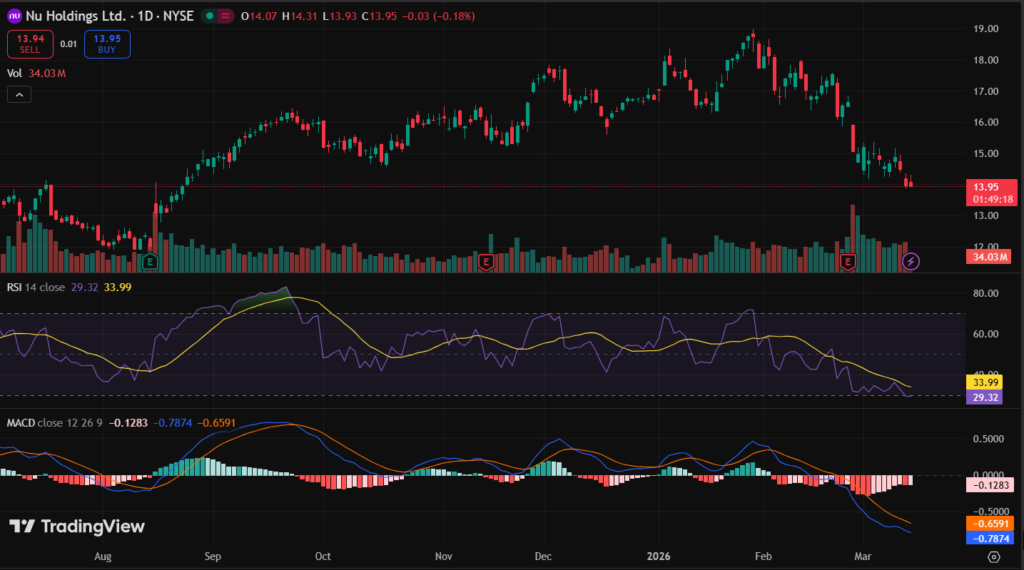
Task: Click the green market status dot
Action: pos(208,16)
